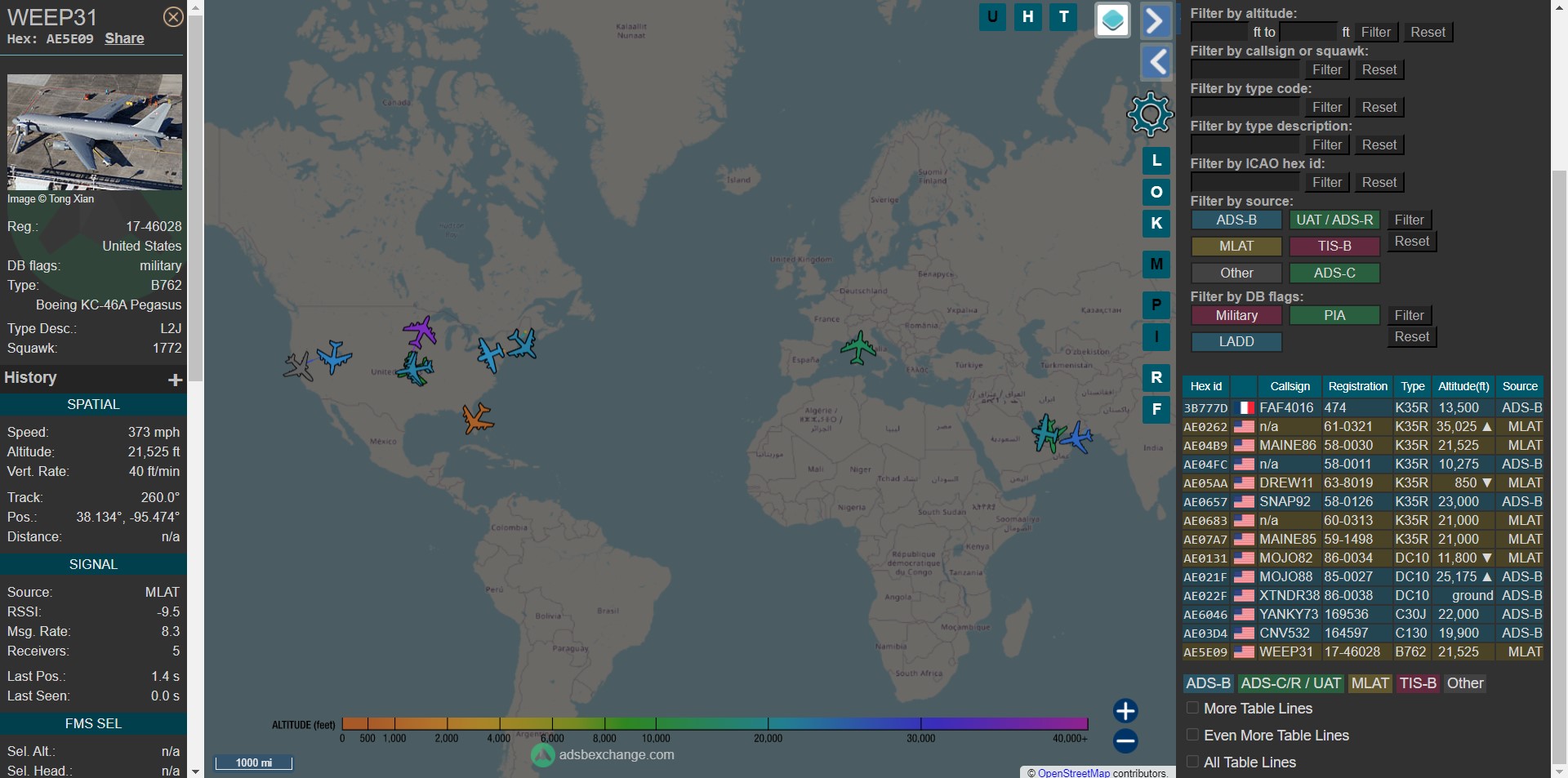Select the green aircraft over Italy
This screenshot has width=1568, height=778.
(858, 348)
